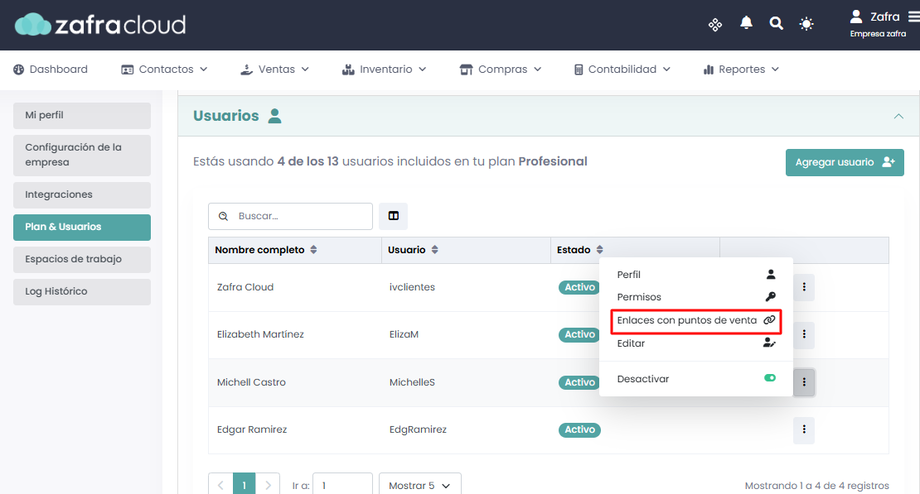
Task: Click the Activo badge for Zafra Cloud
Action: point(580,287)
